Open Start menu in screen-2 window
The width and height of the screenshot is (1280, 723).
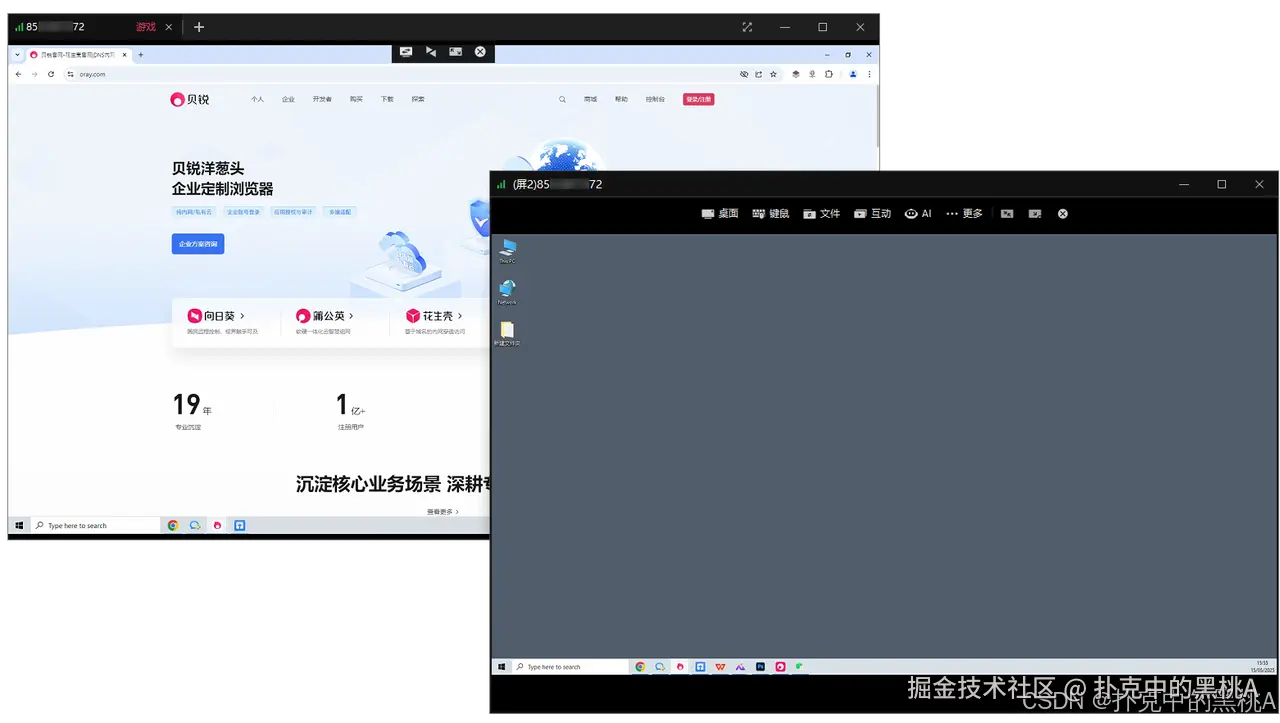coord(501,666)
